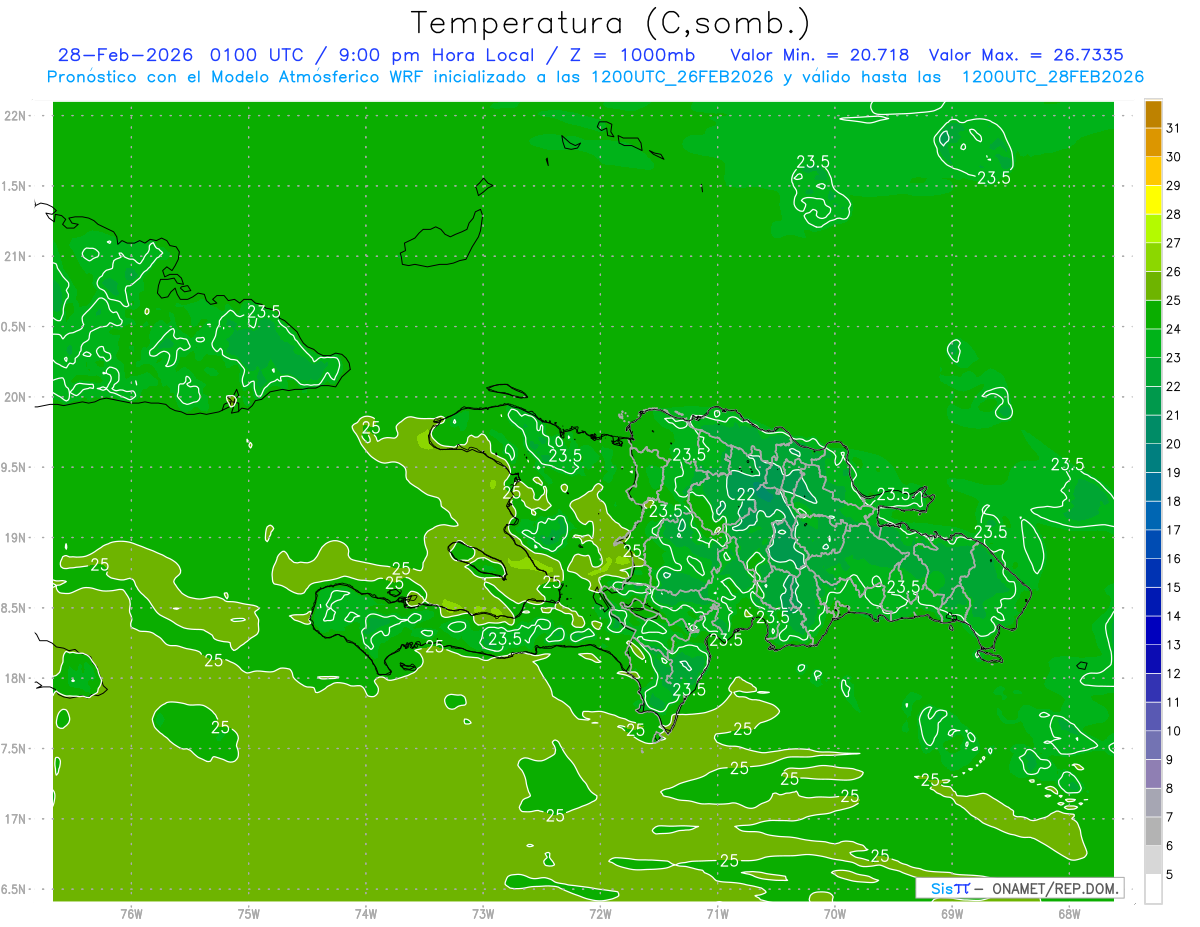Screen dimensions: 1200x927
Task: Click the gray swatch between 6 and 7
Action: [x=1153, y=832]
